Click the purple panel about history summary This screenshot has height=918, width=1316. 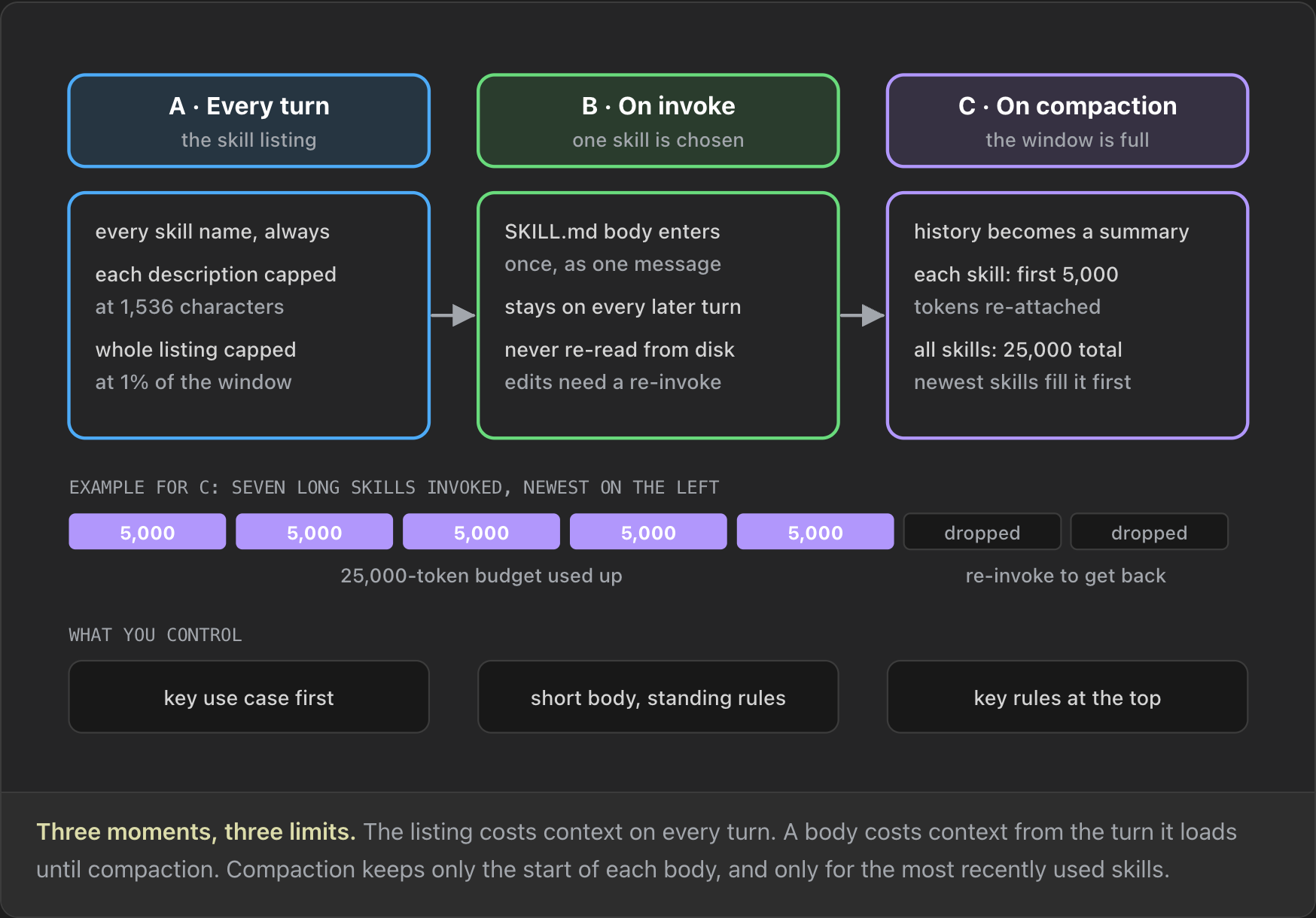pyautogui.click(x=1068, y=315)
